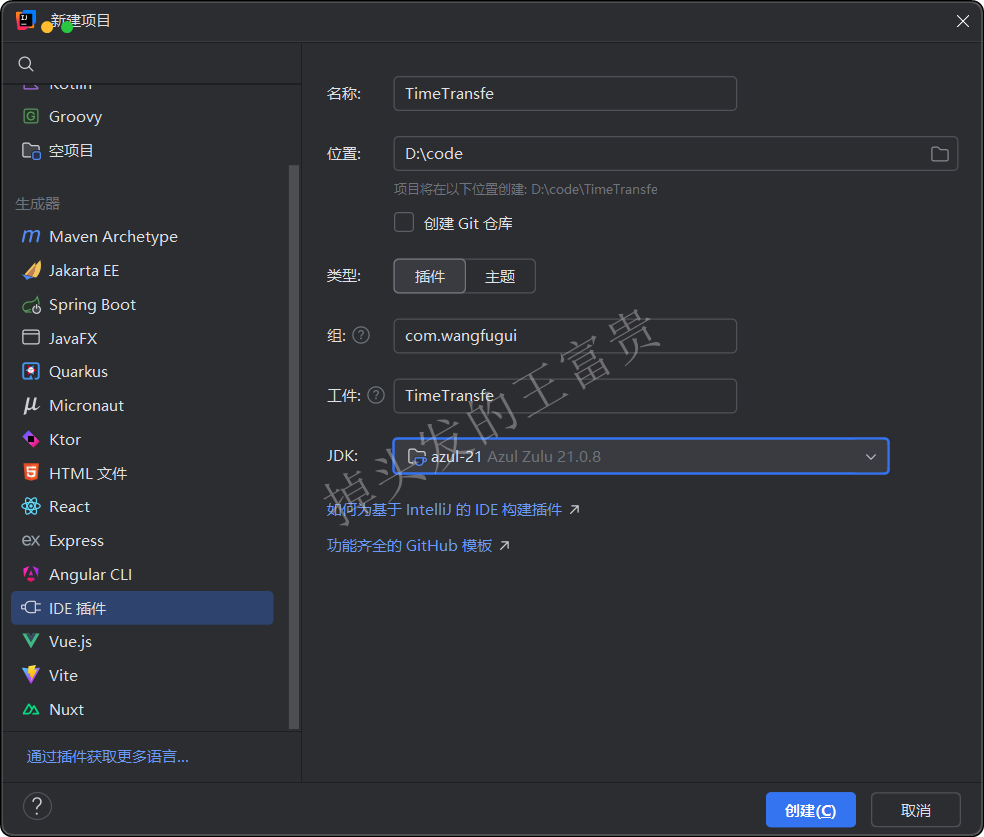The width and height of the screenshot is (984, 837).
Task: Click the 组 input com.wangfugui
Action: coord(565,336)
